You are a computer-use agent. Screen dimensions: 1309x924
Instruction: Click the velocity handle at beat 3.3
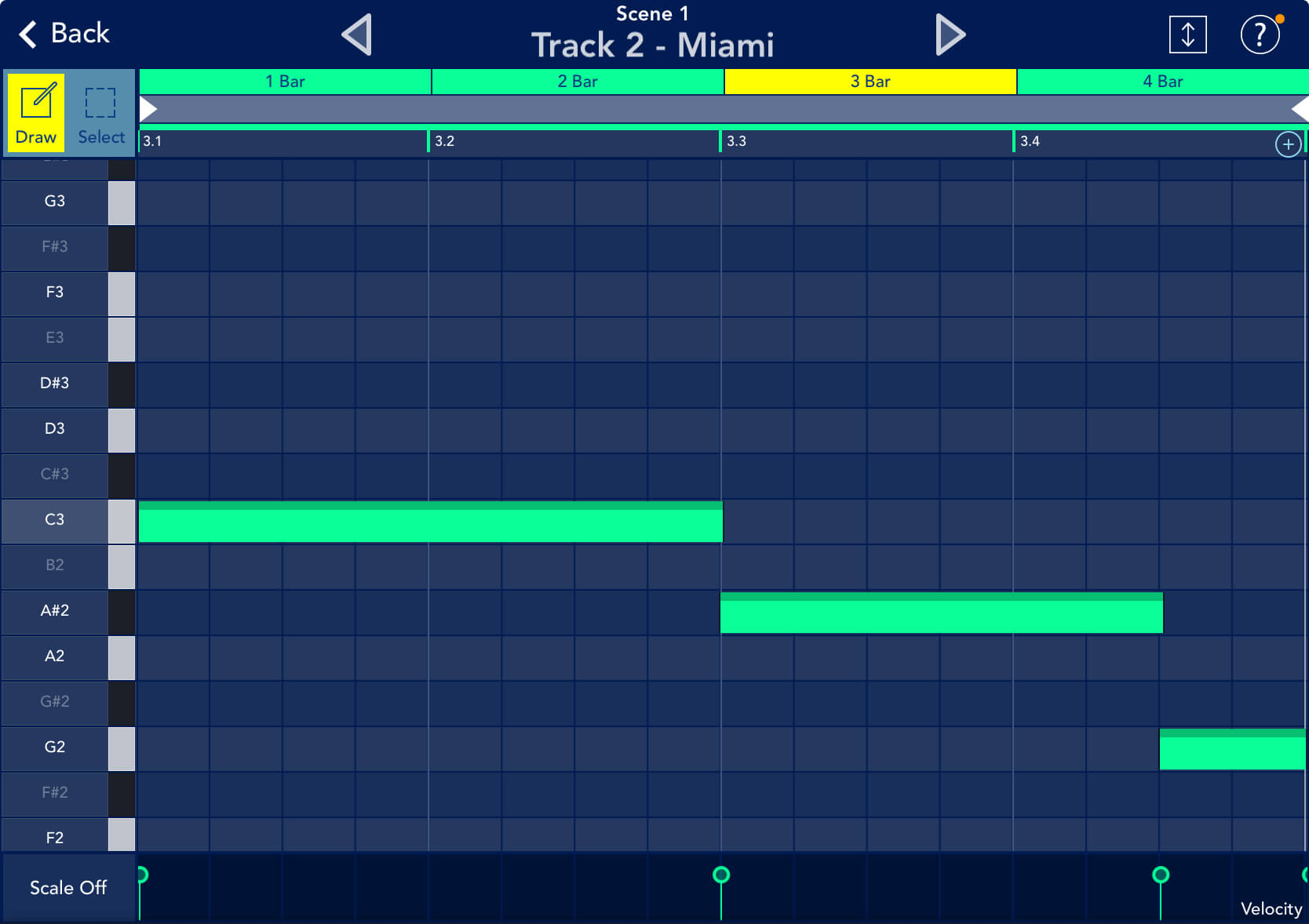pyautogui.click(x=720, y=875)
